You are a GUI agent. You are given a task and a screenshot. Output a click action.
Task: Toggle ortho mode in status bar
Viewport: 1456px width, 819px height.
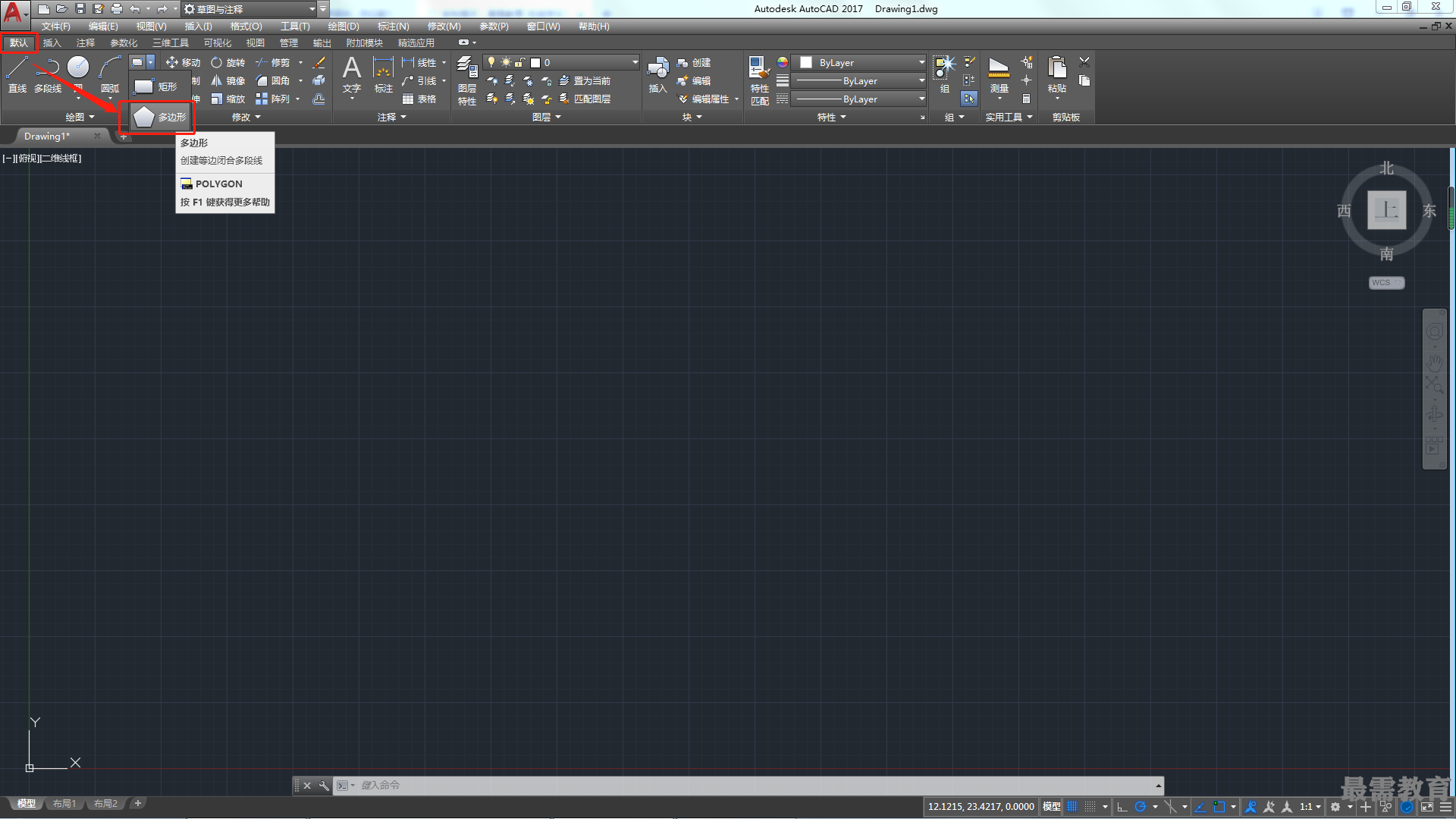(1122, 807)
